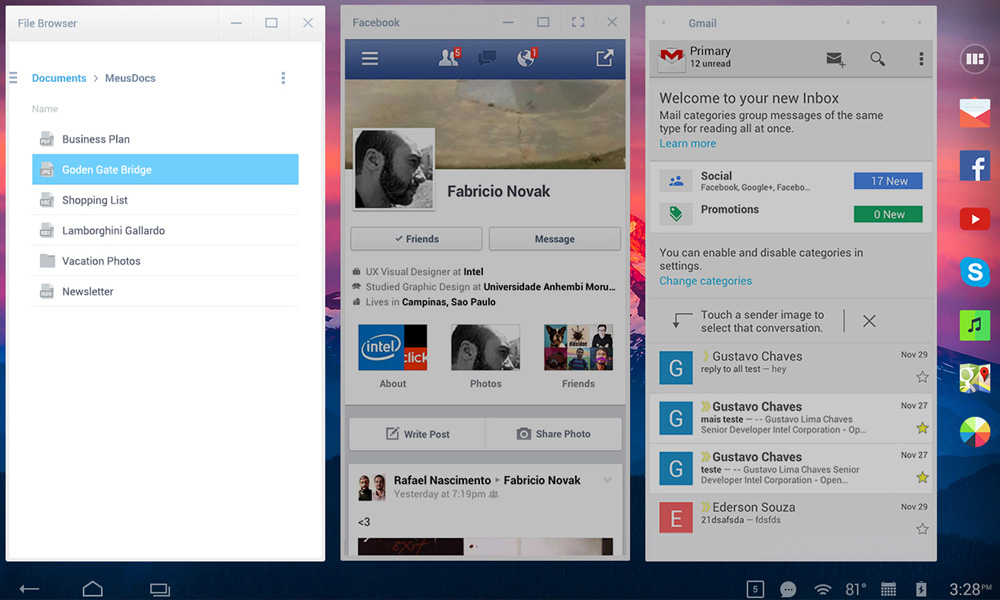Screen dimensions: 1000x600
Task: Check Wi-Fi status in the taskbar
Action: pyautogui.click(x=822, y=589)
